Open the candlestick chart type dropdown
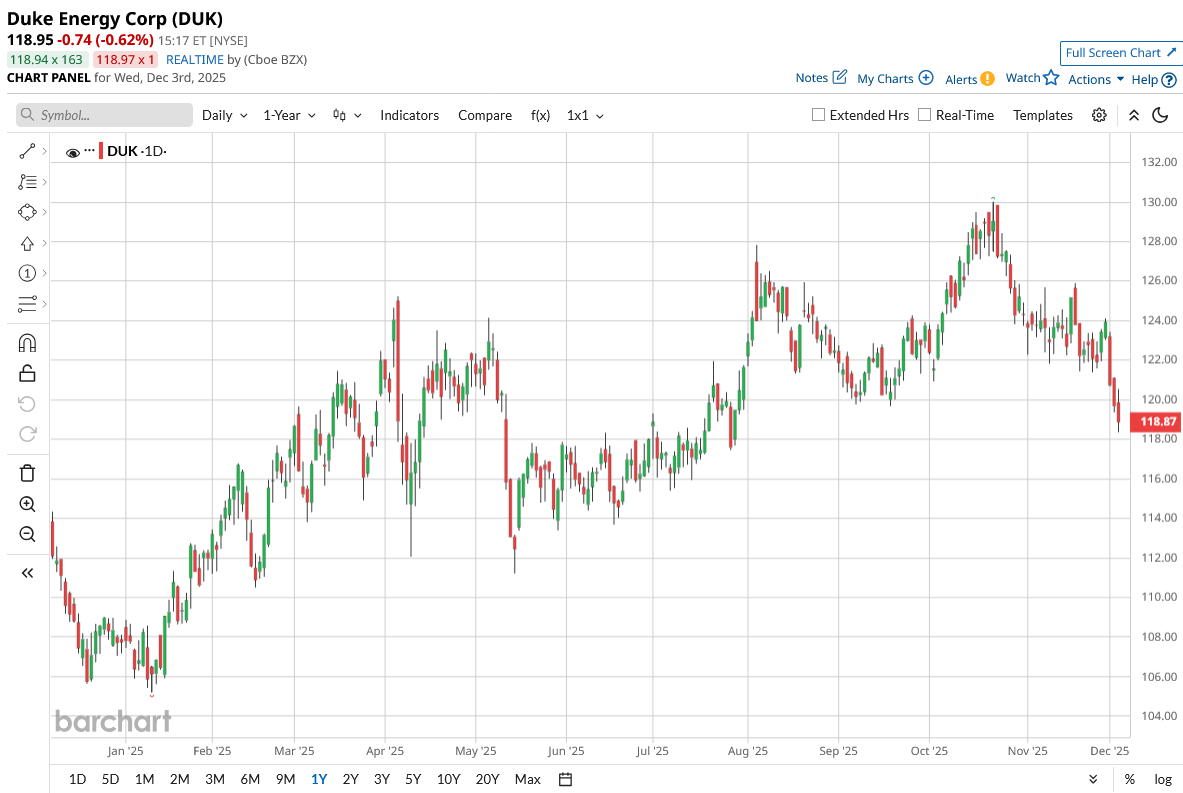This screenshot has height=793, width=1183. [x=347, y=115]
